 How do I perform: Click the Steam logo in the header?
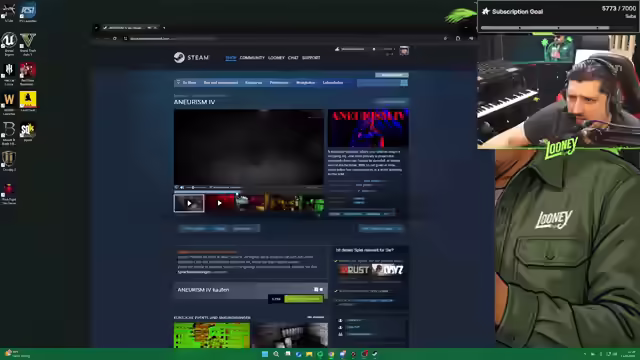pyautogui.click(x=191, y=58)
